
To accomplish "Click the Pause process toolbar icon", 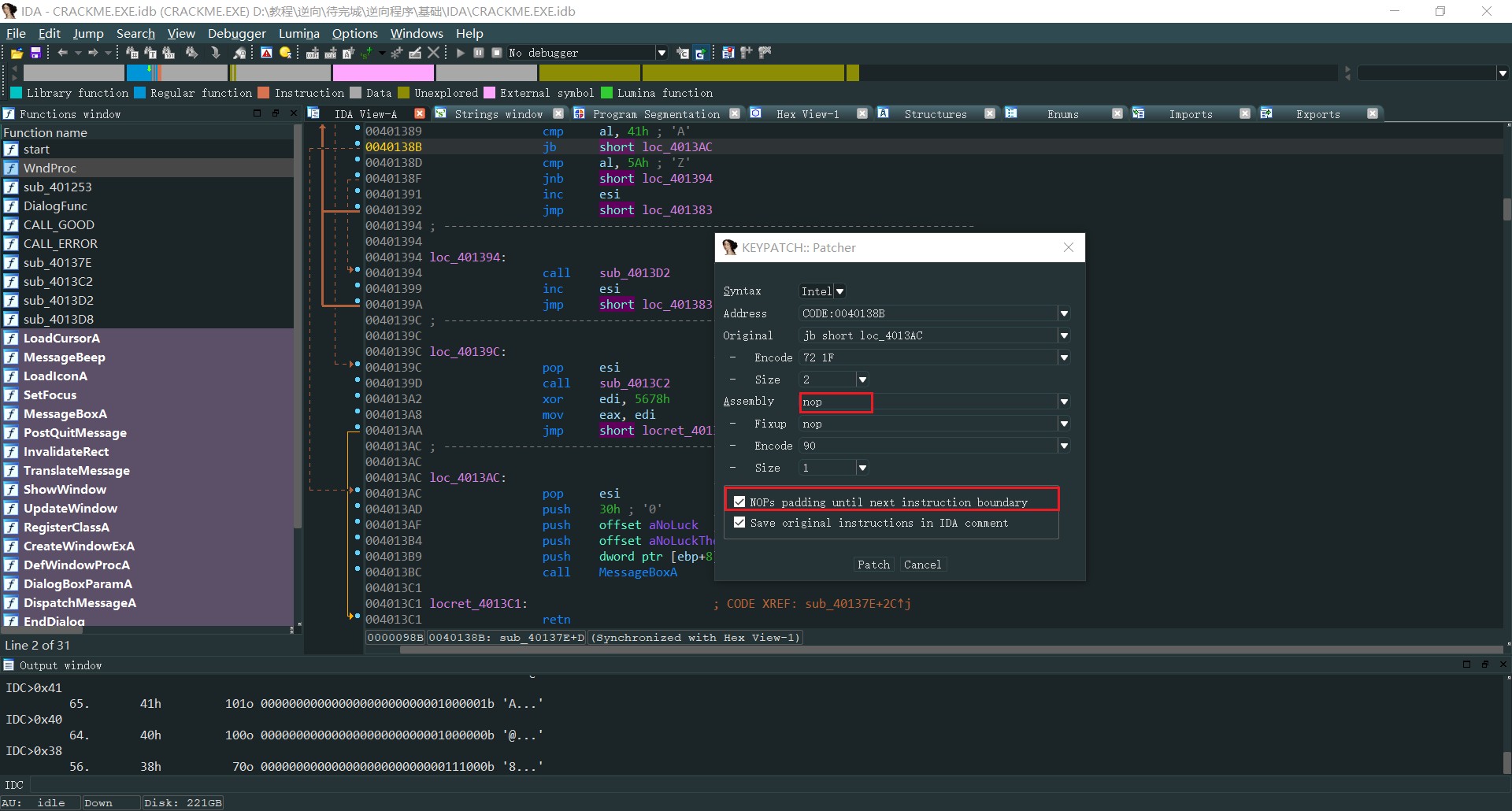I will point(479,53).
